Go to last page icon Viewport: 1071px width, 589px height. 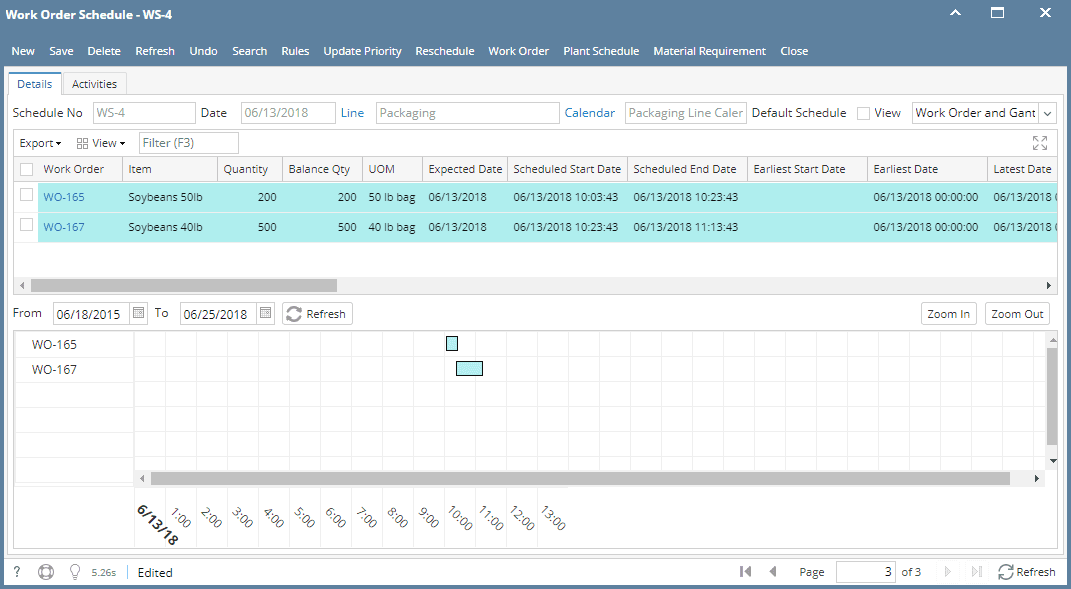pos(977,572)
